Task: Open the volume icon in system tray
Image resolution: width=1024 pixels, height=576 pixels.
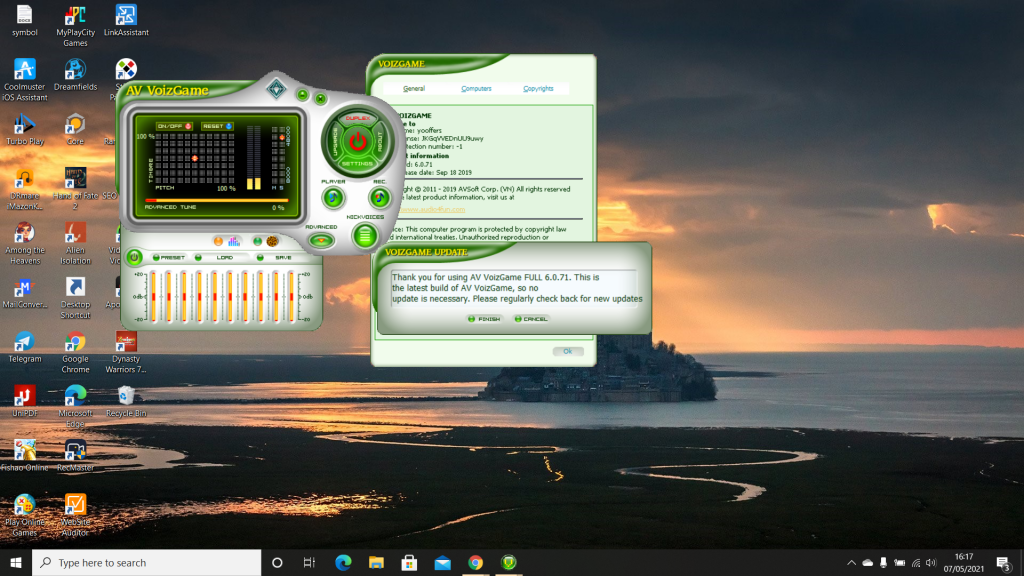Action: point(931,562)
